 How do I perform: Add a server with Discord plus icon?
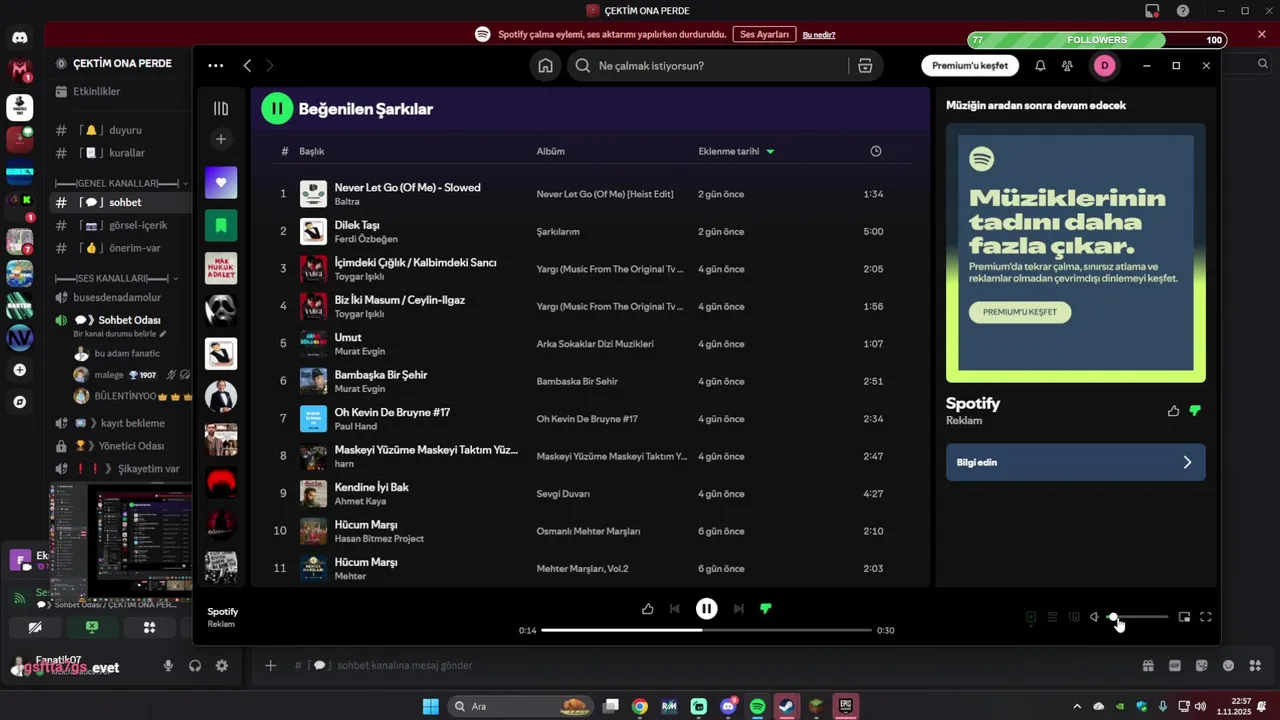(x=19, y=370)
